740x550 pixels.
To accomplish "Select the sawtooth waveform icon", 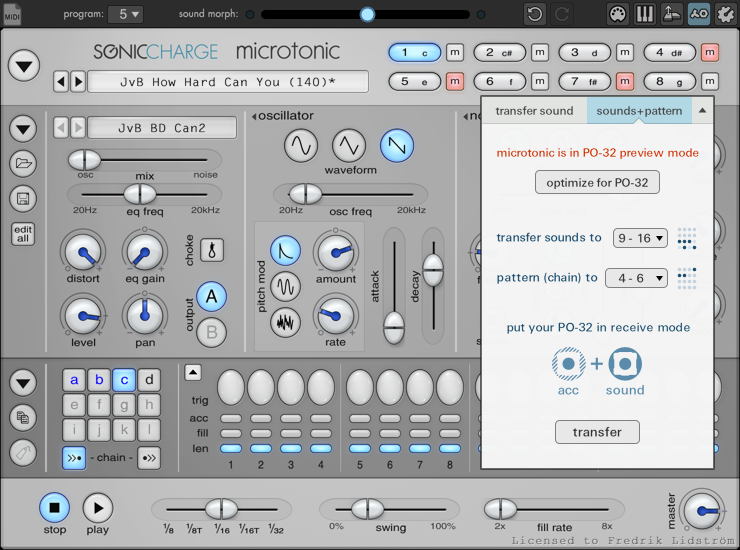I will coord(397,146).
